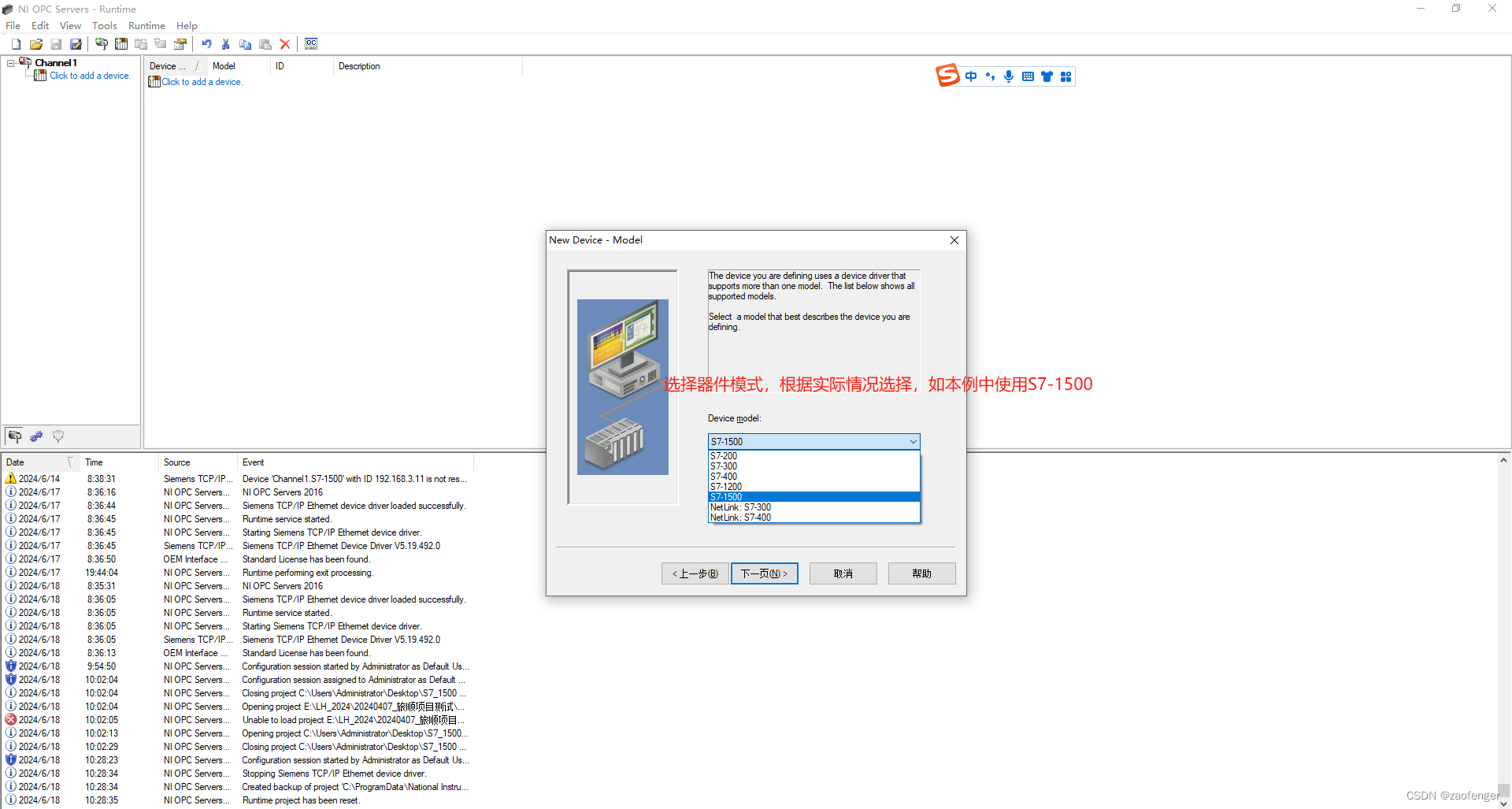
Task: Delete the selected item
Action: click(x=285, y=44)
